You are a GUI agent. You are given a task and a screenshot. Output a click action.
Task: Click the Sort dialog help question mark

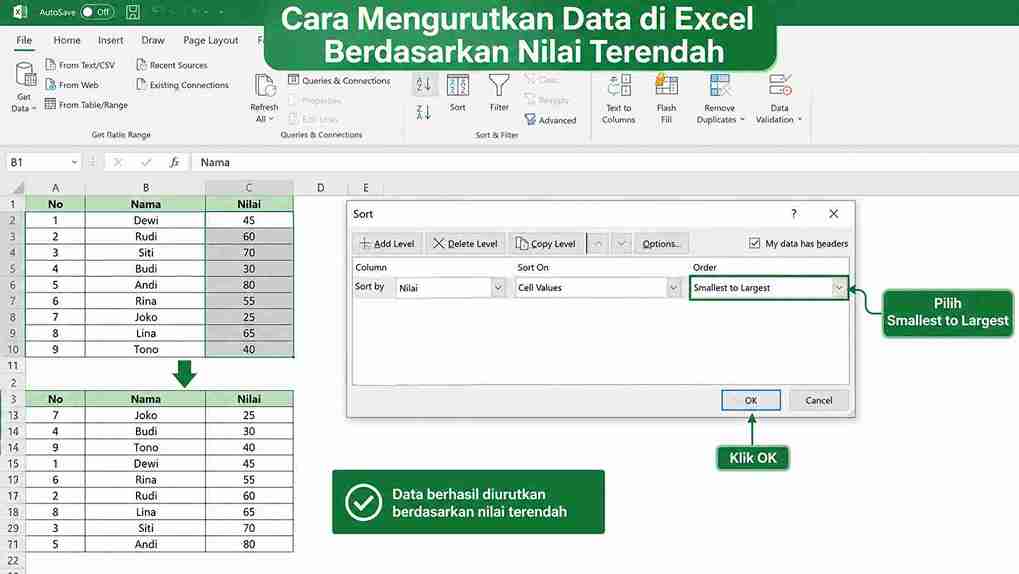tap(793, 213)
